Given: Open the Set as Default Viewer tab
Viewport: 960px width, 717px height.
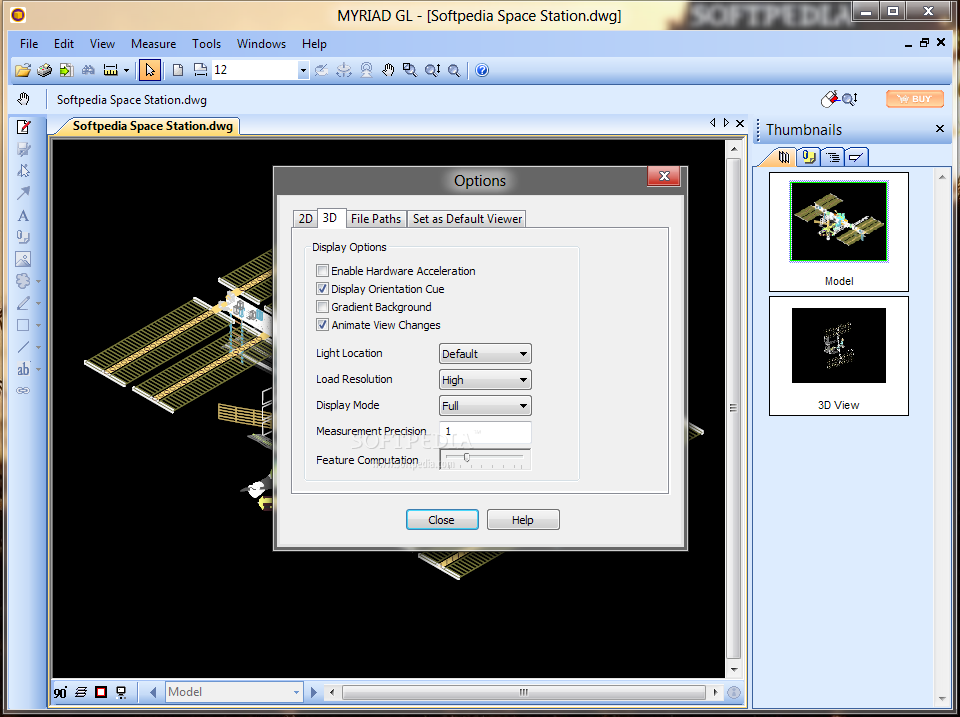Looking at the screenshot, I should tap(467, 219).
